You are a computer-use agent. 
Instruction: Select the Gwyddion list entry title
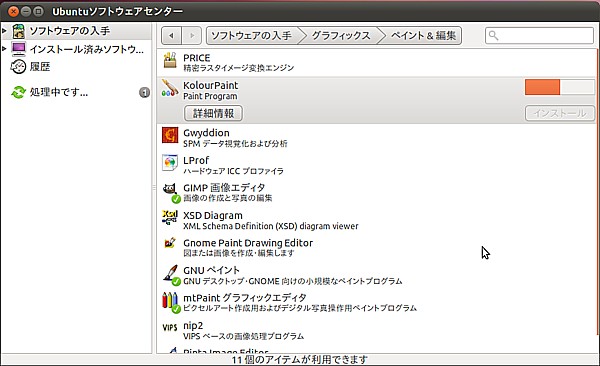coord(206,133)
